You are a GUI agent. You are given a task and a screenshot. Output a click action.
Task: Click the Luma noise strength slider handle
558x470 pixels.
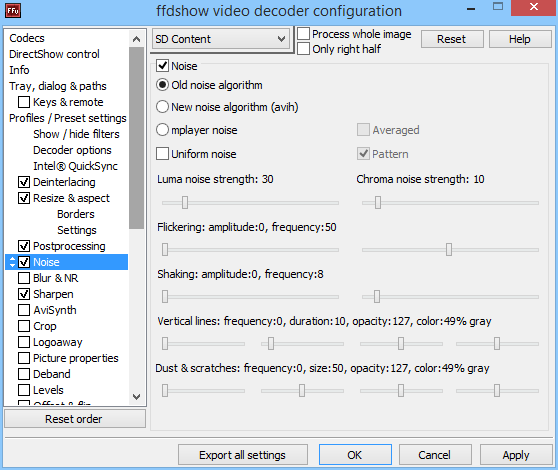click(x=185, y=202)
